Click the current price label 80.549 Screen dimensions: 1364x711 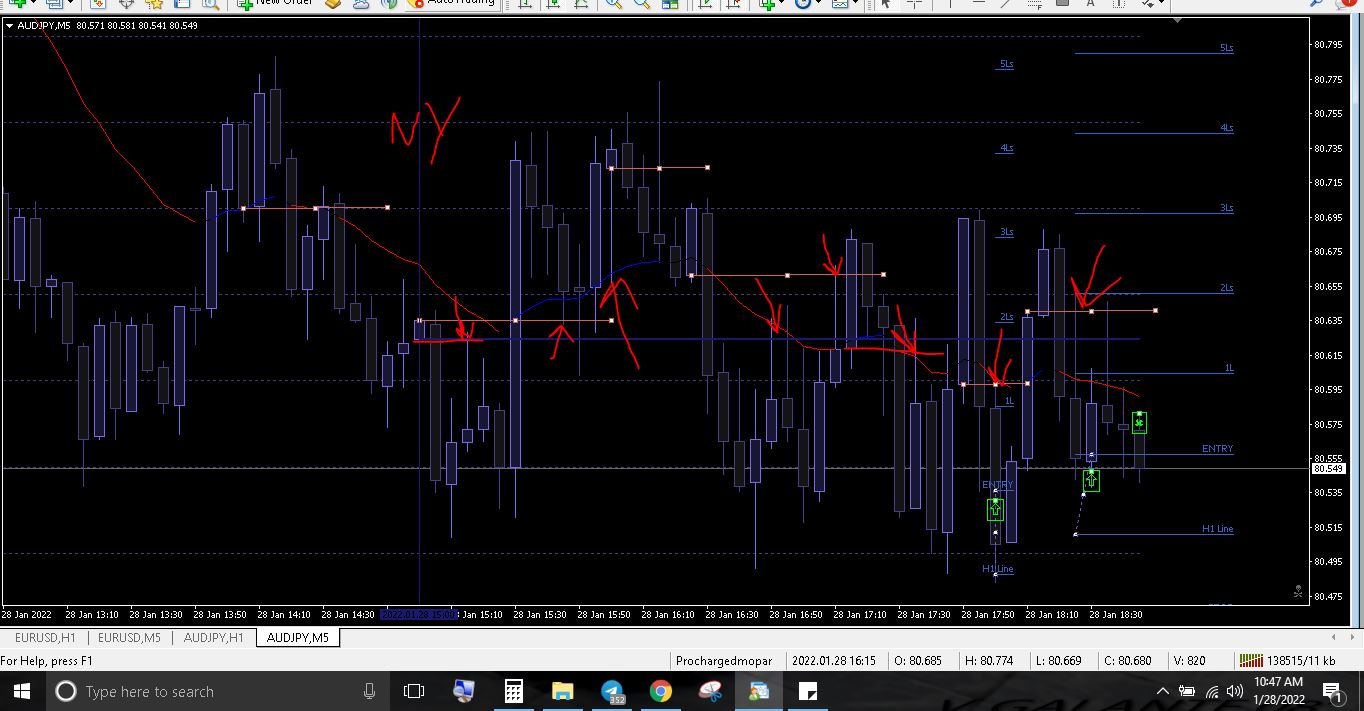coord(1328,468)
